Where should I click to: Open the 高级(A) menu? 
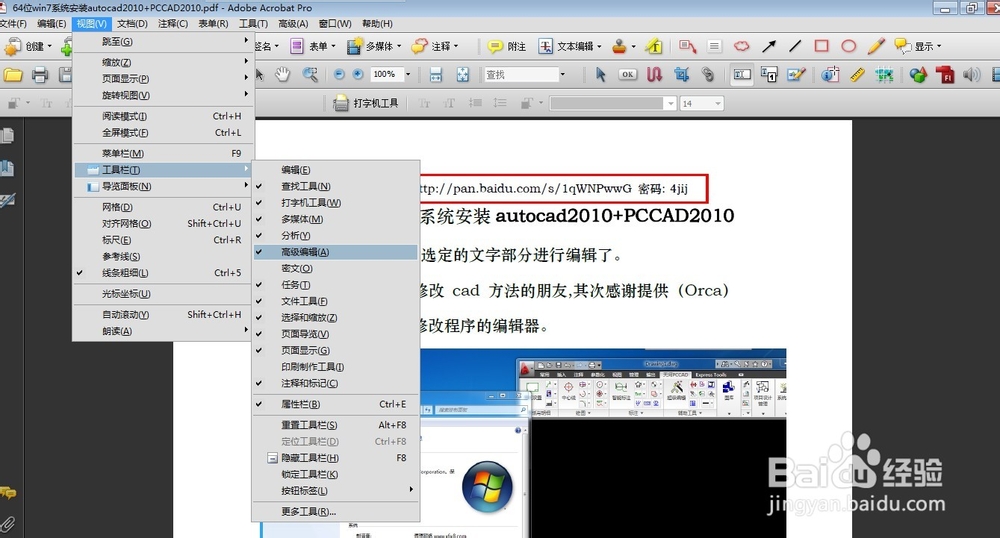(293, 24)
